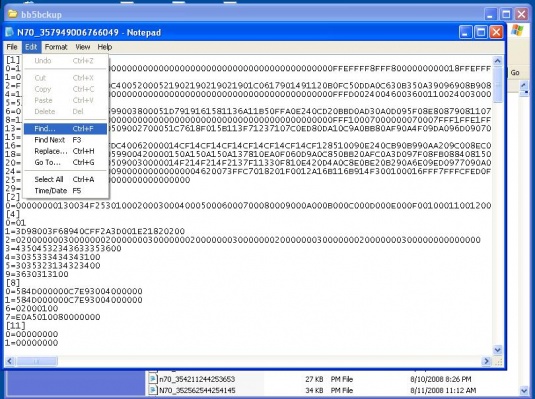Image resolution: width=535 pixels, height=399 pixels.
Task: Open the File menu in Notepad
Action: tap(12, 47)
